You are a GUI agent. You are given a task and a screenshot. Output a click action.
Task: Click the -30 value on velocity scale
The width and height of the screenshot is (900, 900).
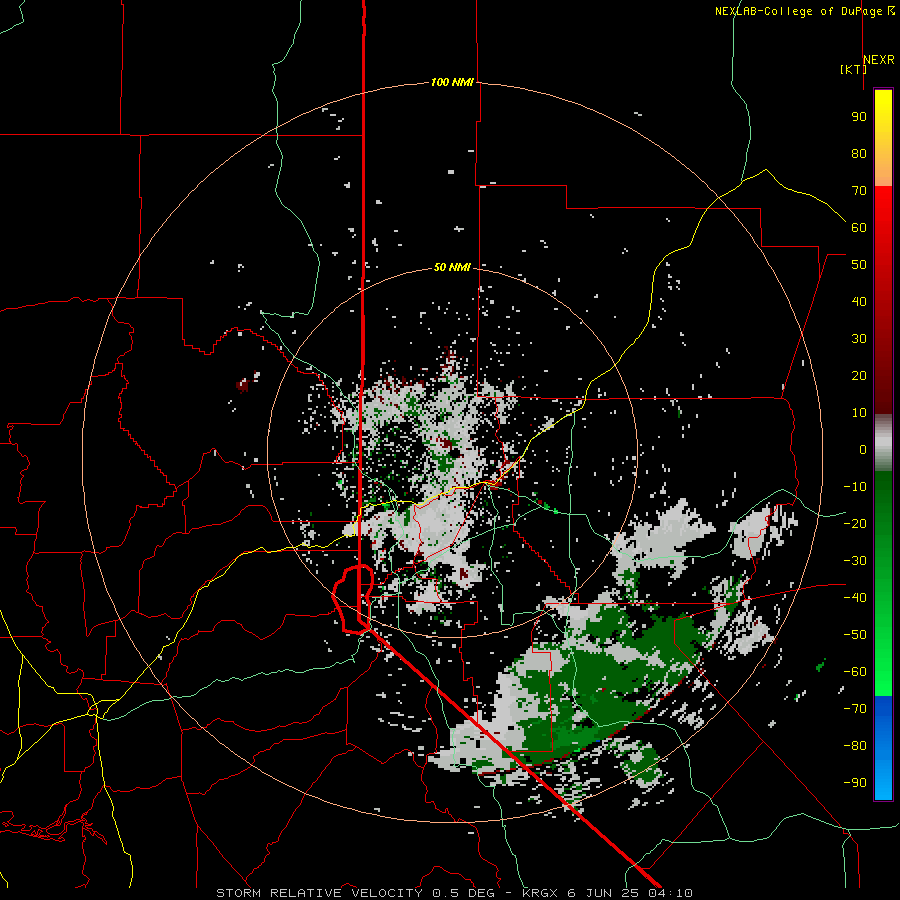point(855,561)
